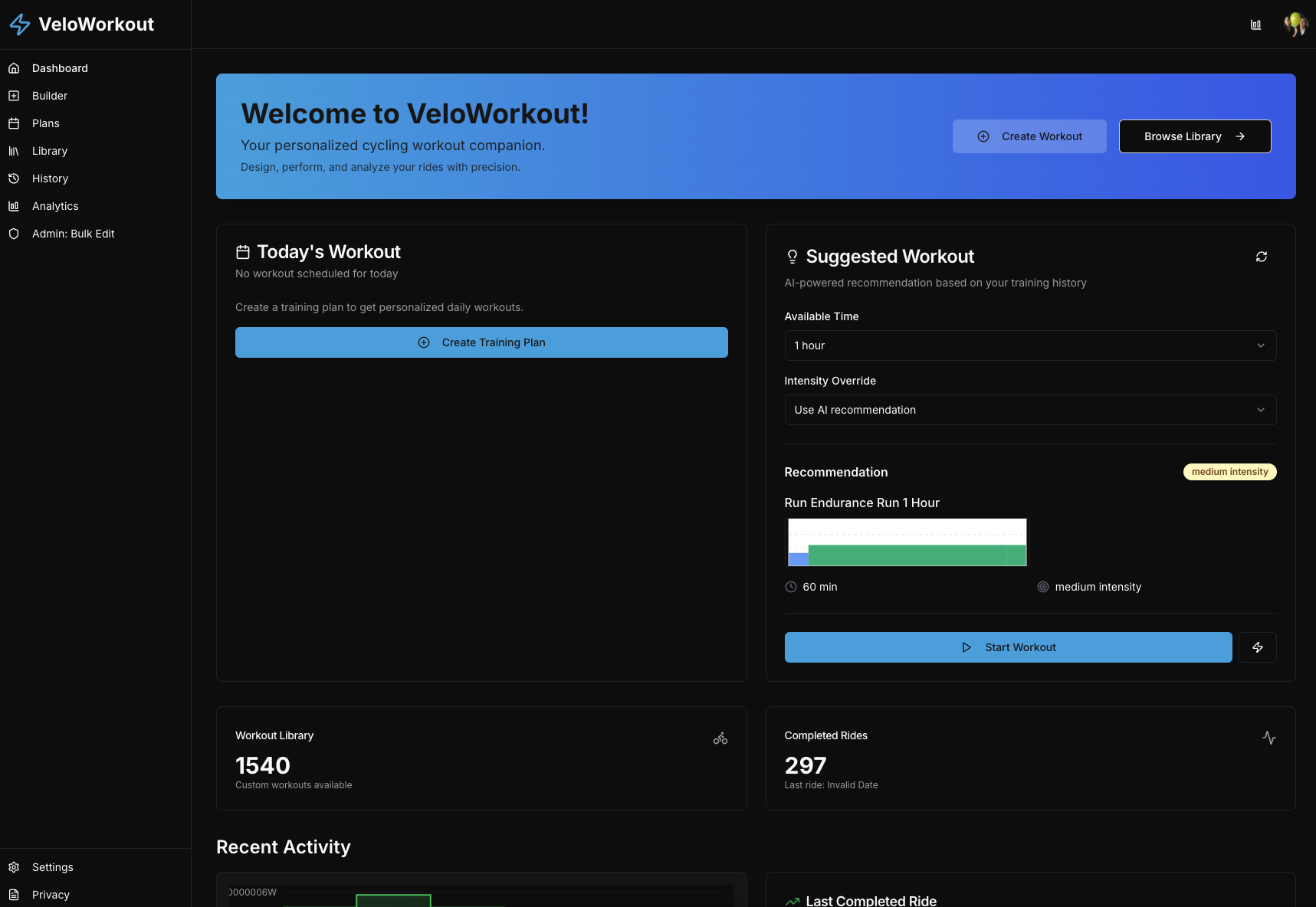Click the bike icon on Workout Library card
The height and width of the screenshot is (907, 1316).
click(720, 738)
